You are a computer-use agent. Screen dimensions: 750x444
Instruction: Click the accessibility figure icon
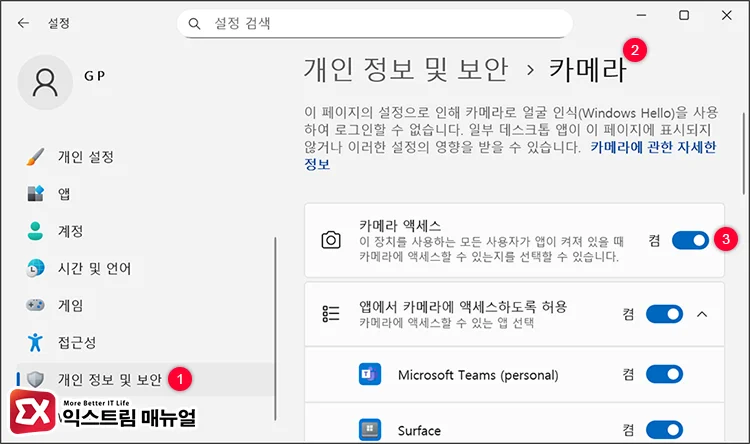coord(35,342)
